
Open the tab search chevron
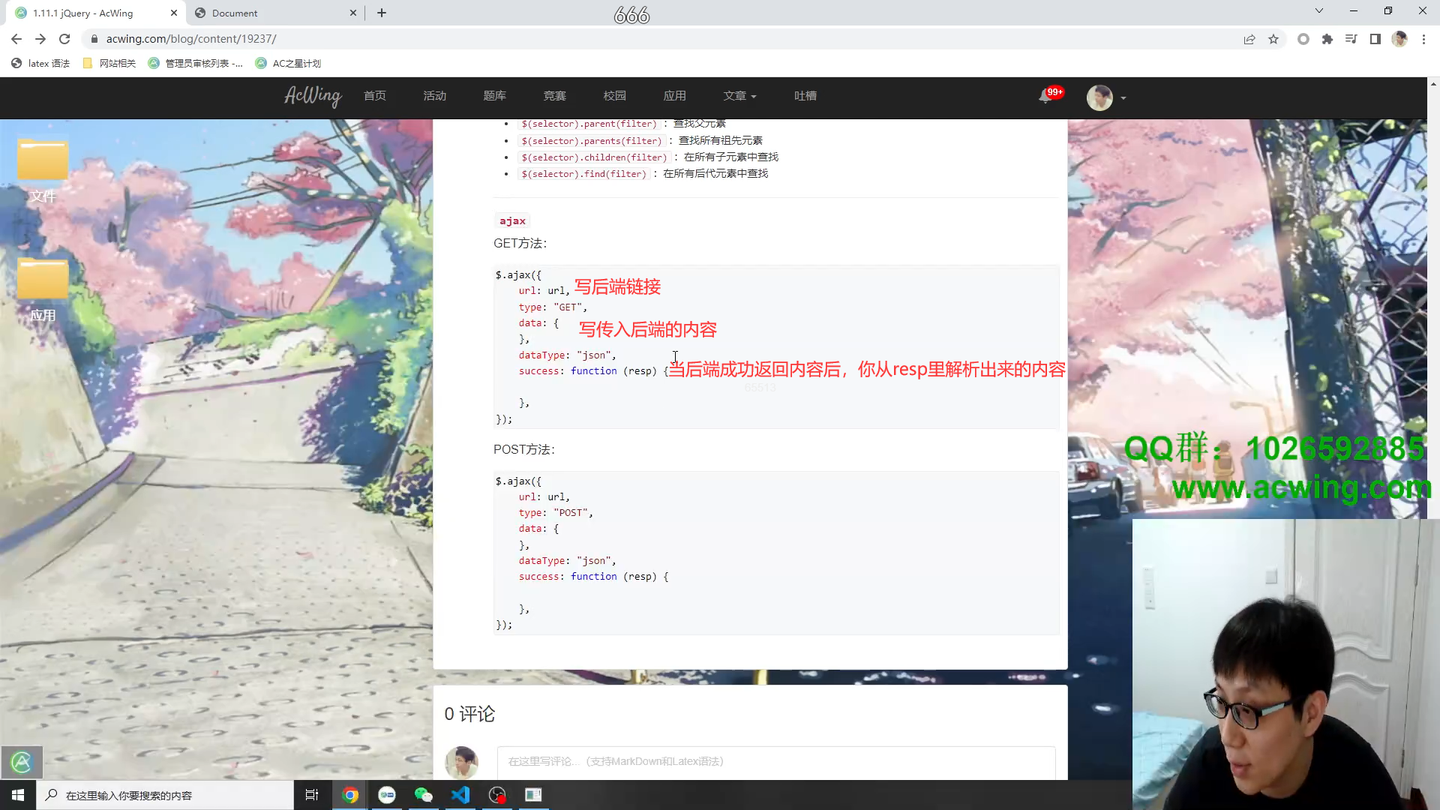(1319, 11)
